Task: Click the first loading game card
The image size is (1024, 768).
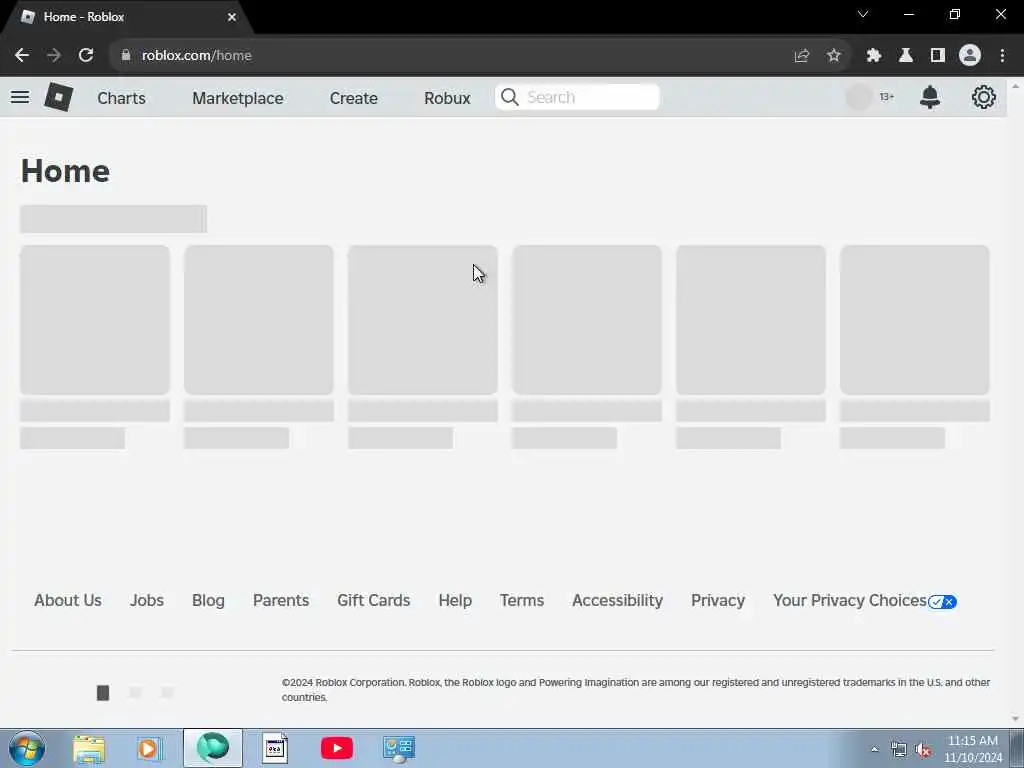Action: (x=95, y=320)
